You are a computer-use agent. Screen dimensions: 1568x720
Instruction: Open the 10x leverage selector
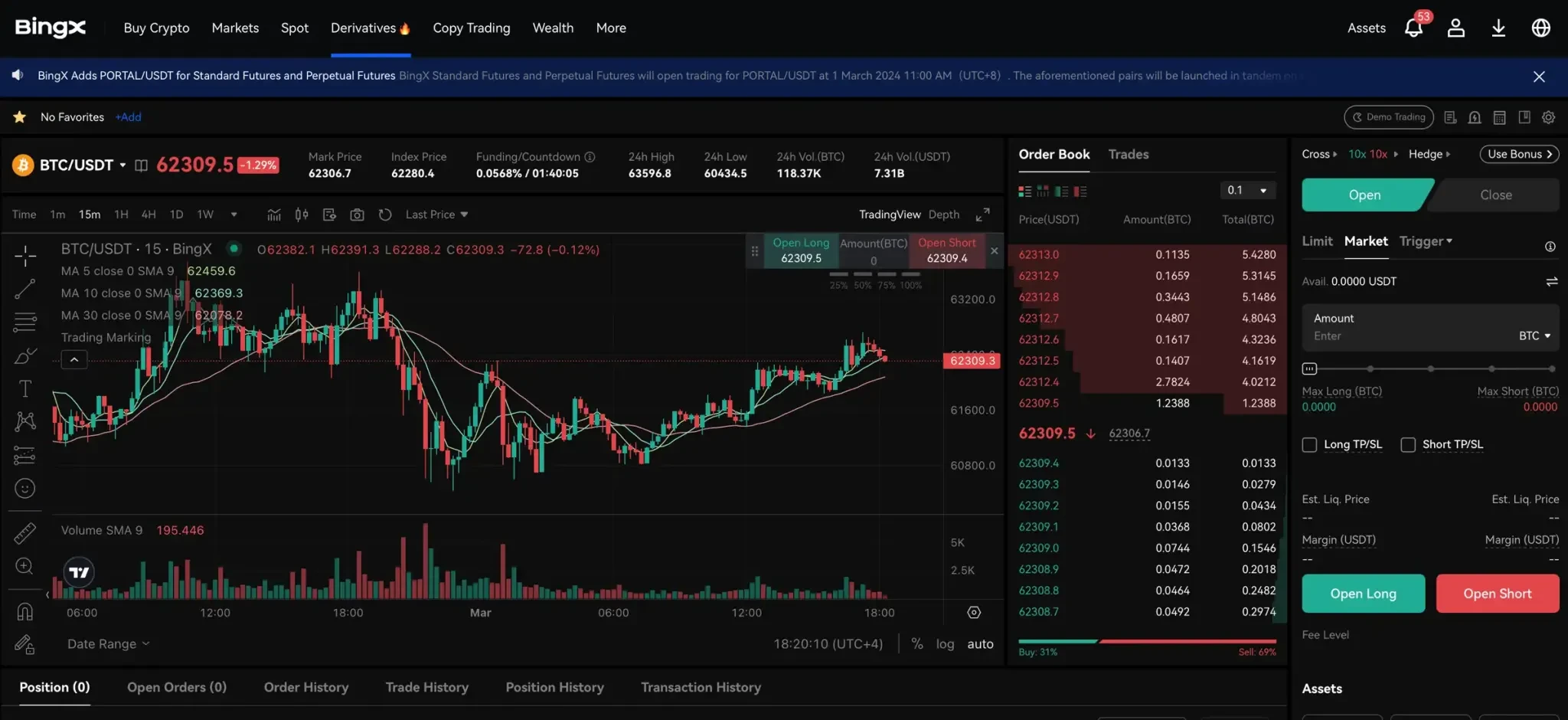click(1373, 154)
